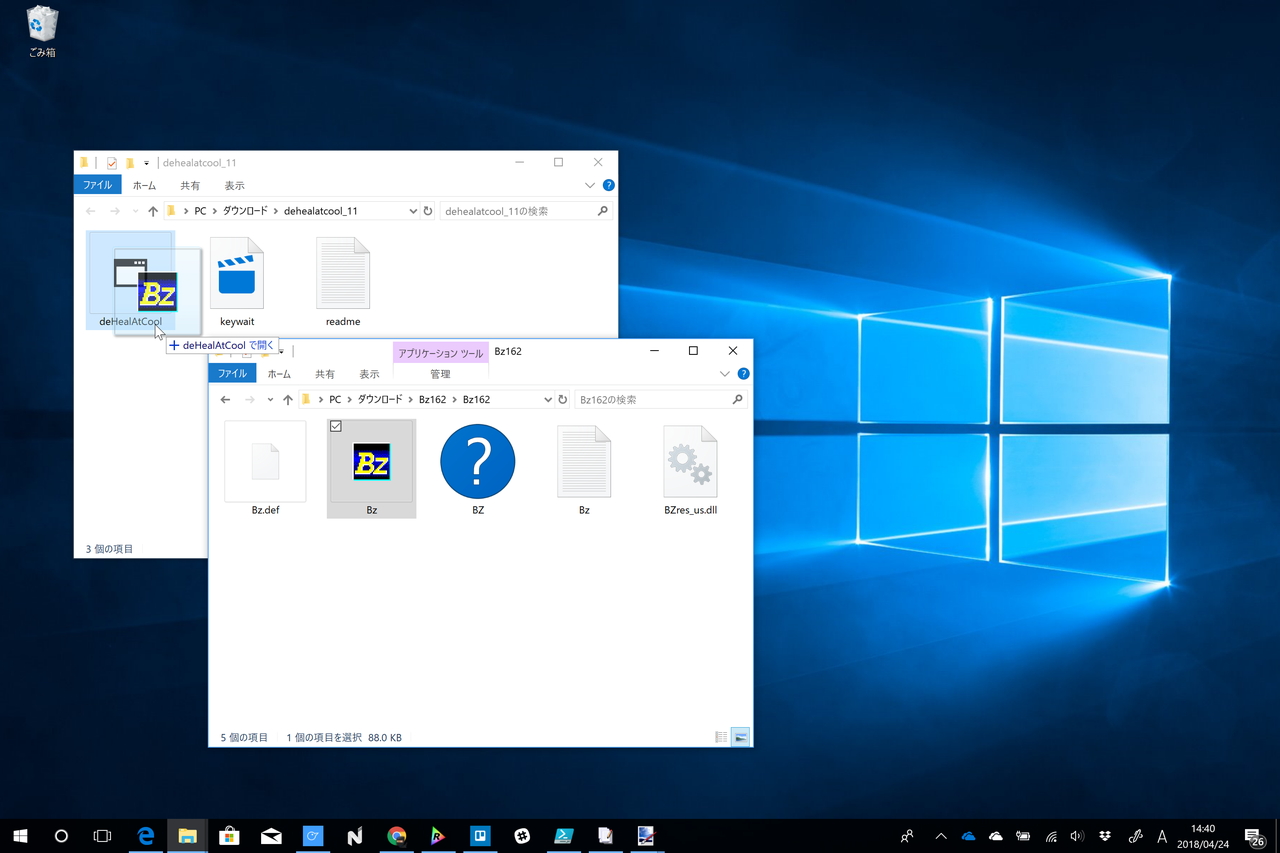
Task: Click the Task View button on taskbar
Action: click(102, 836)
